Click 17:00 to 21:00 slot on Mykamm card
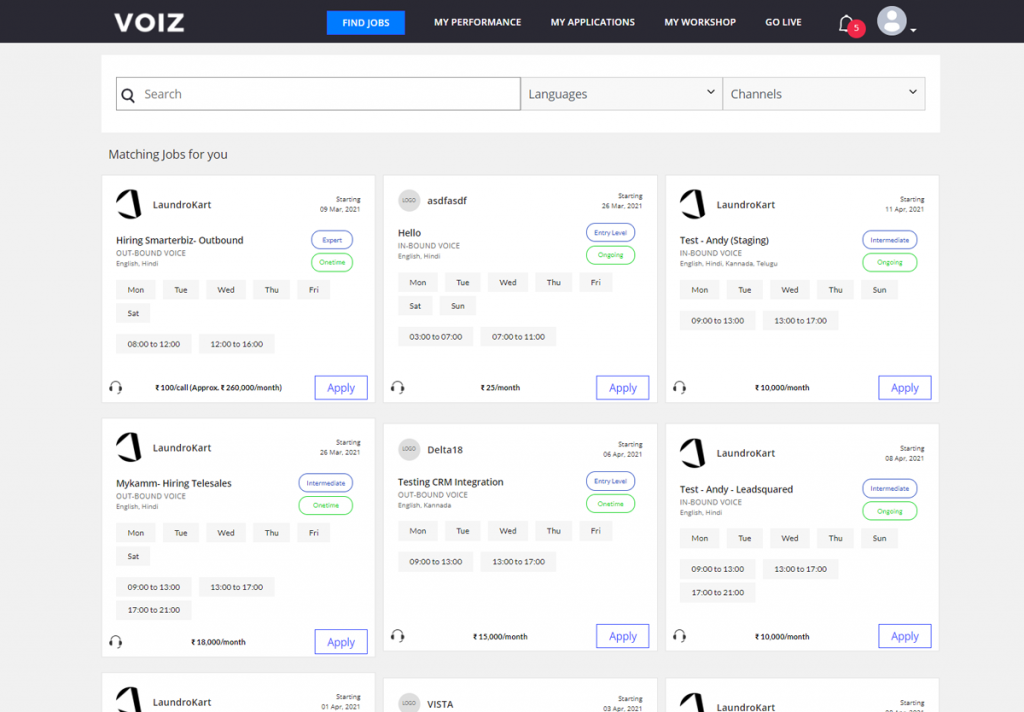 153,610
